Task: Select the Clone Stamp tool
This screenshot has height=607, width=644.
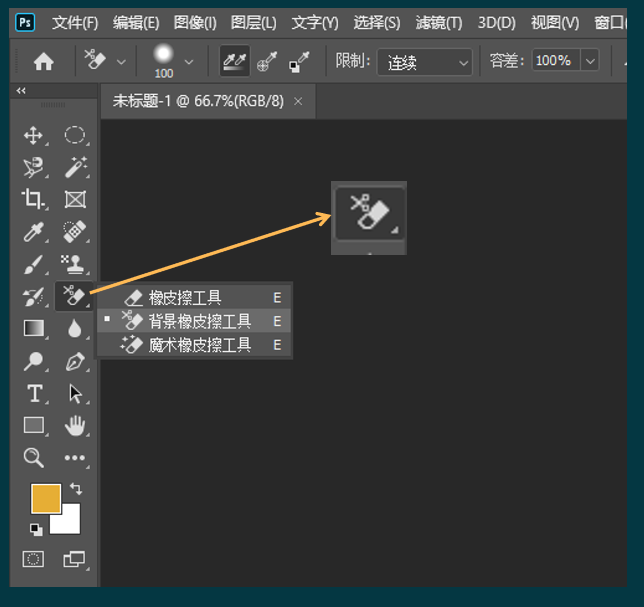Action: coord(74,264)
